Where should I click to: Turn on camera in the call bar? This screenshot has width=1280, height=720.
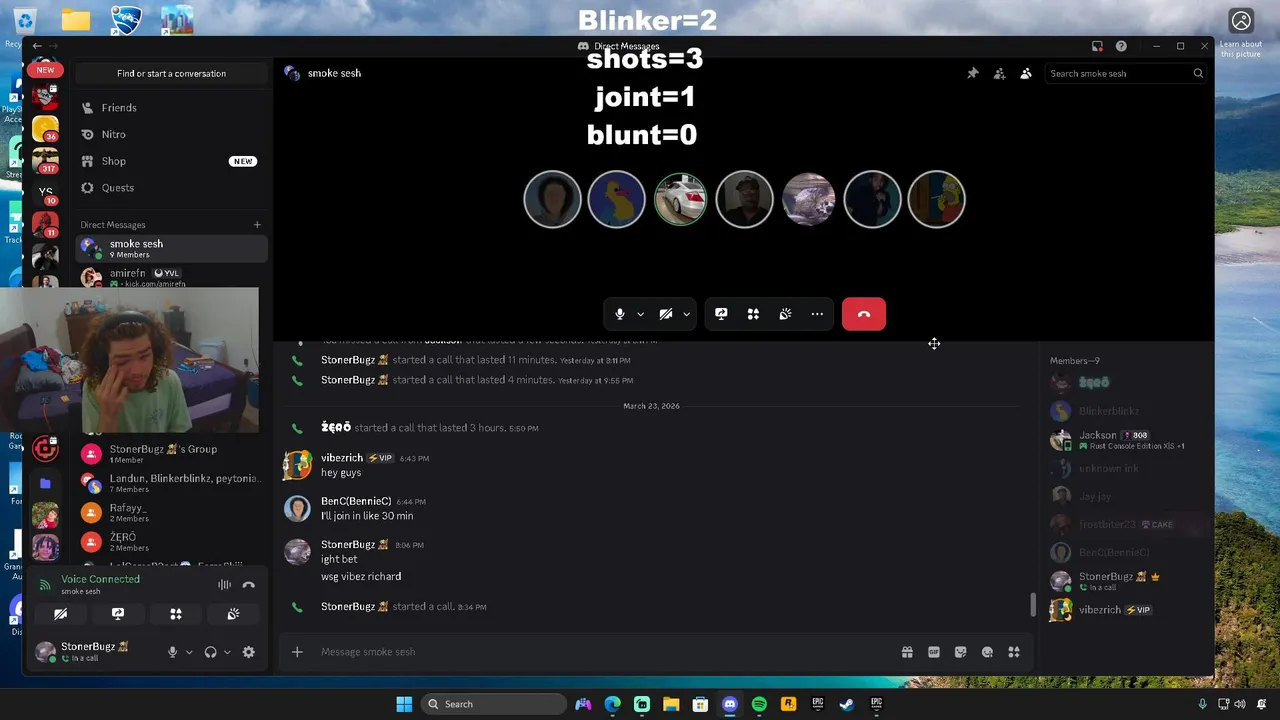pyautogui.click(x=666, y=314)
